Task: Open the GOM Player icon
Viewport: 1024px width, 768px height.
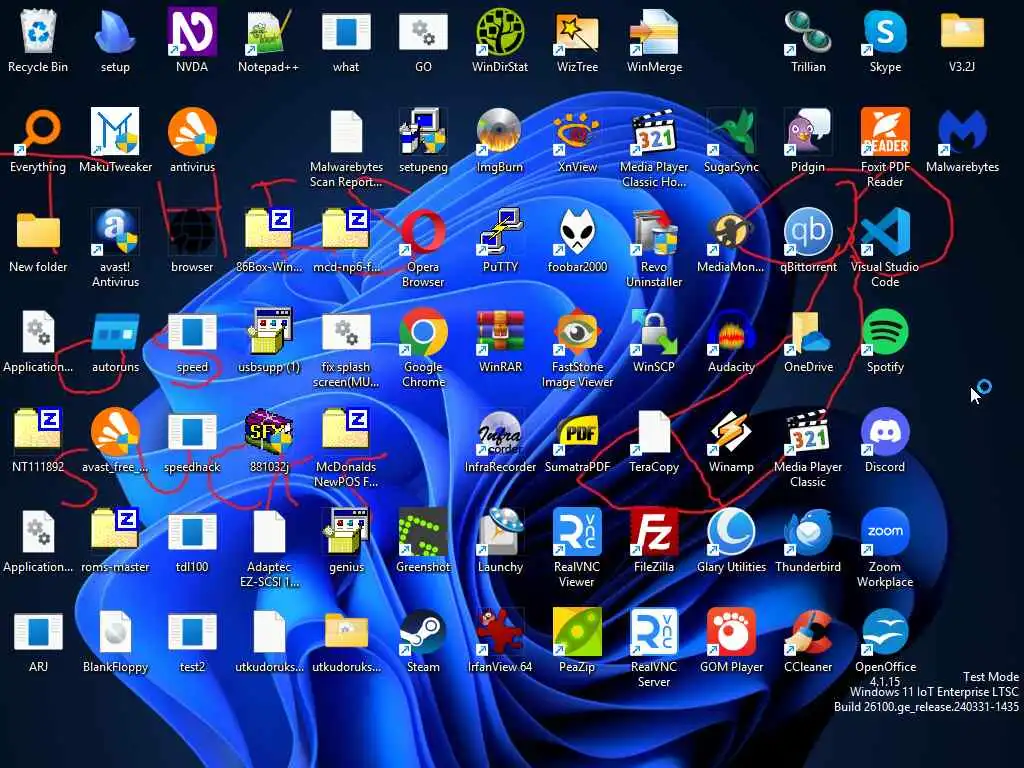Action: click(731, 632)
